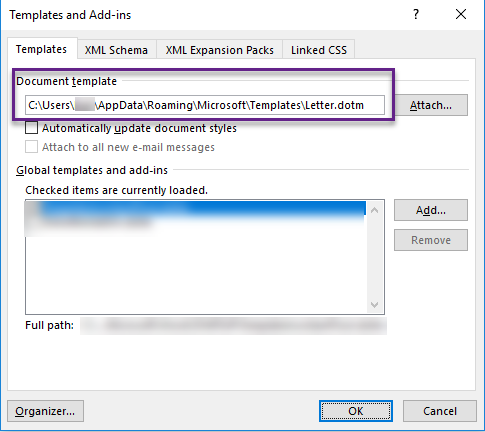Open the XML Schema tab
The height and width of the screenshot is (432, 485).
pyautogui.click(x=116, y=50)
